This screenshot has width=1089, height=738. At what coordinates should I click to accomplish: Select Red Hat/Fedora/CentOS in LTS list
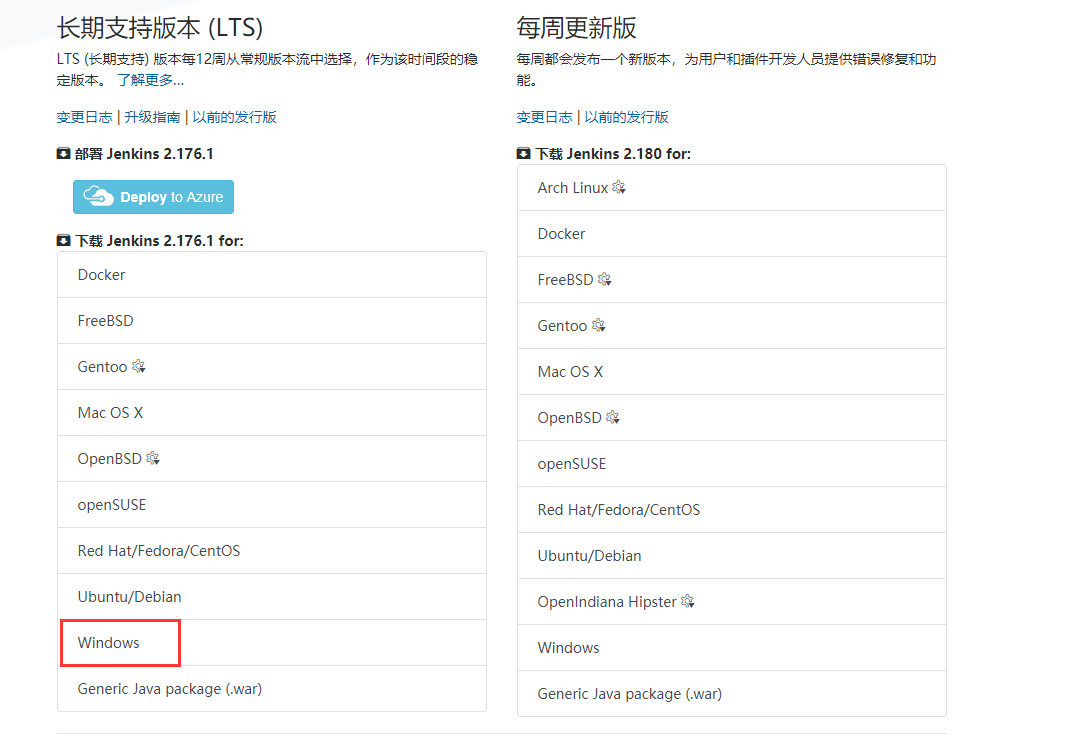[272, 551]
